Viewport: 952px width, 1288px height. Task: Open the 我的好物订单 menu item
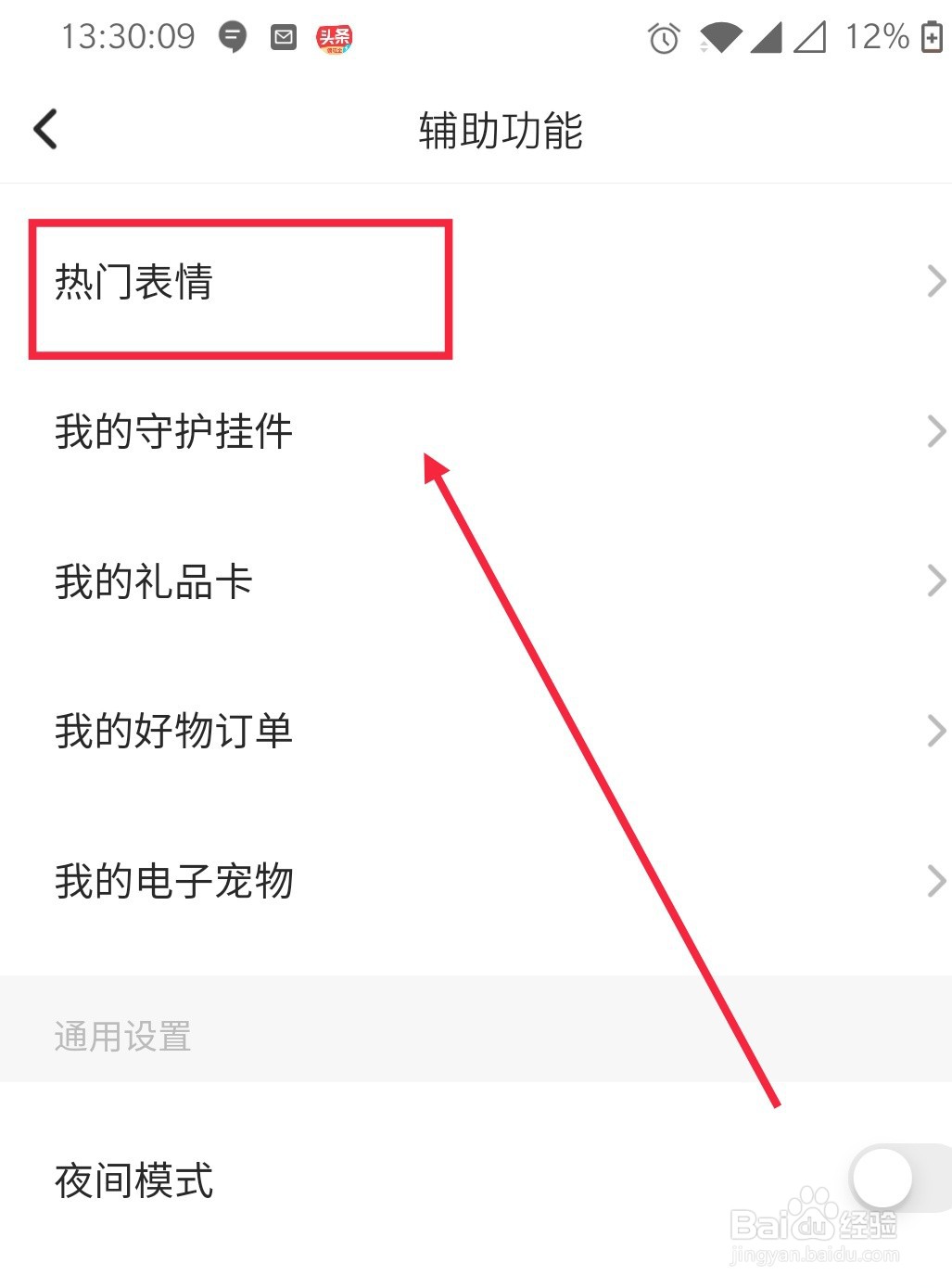(476, 731)
